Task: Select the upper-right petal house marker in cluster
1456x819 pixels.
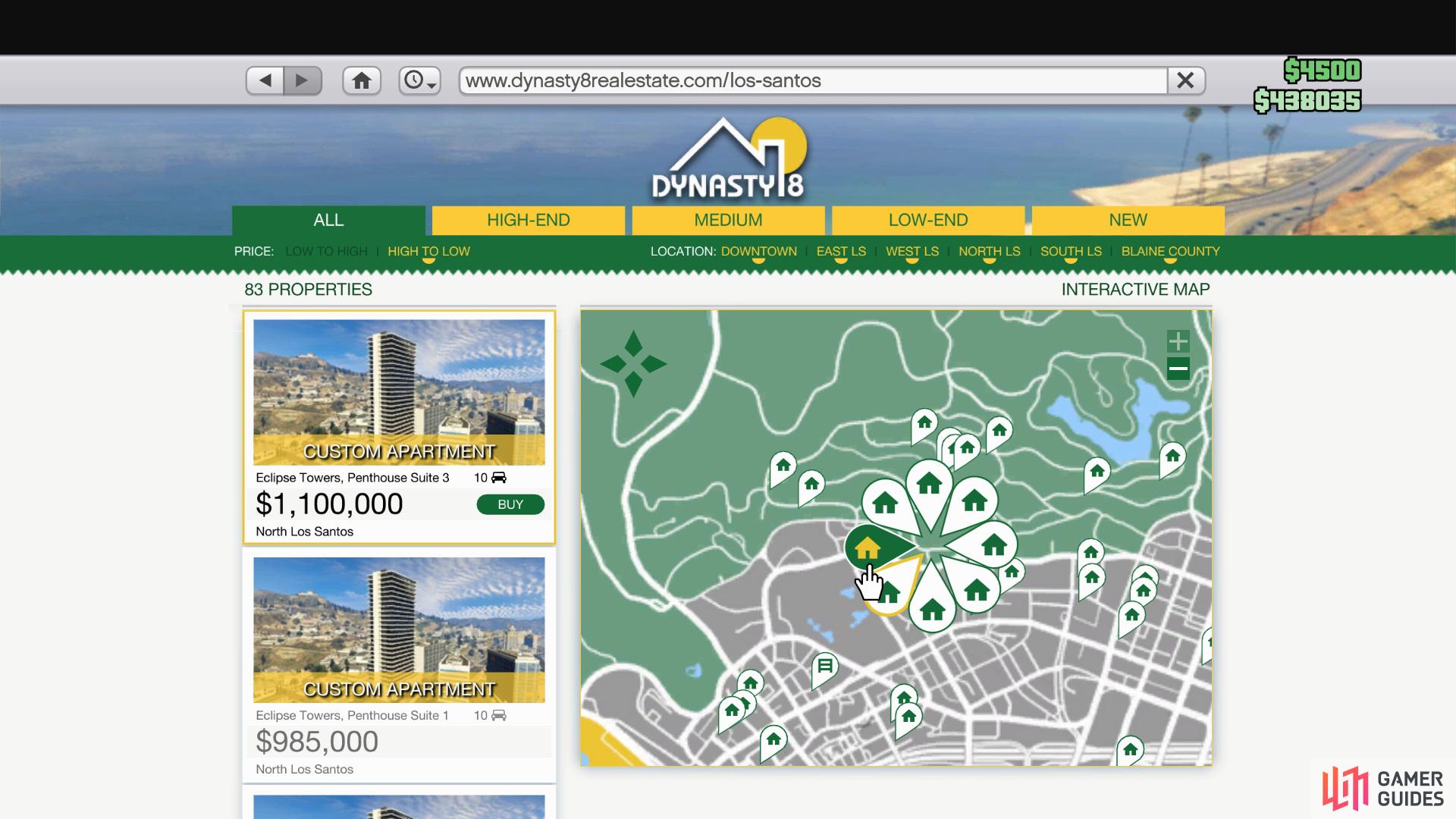Action: 974,500
